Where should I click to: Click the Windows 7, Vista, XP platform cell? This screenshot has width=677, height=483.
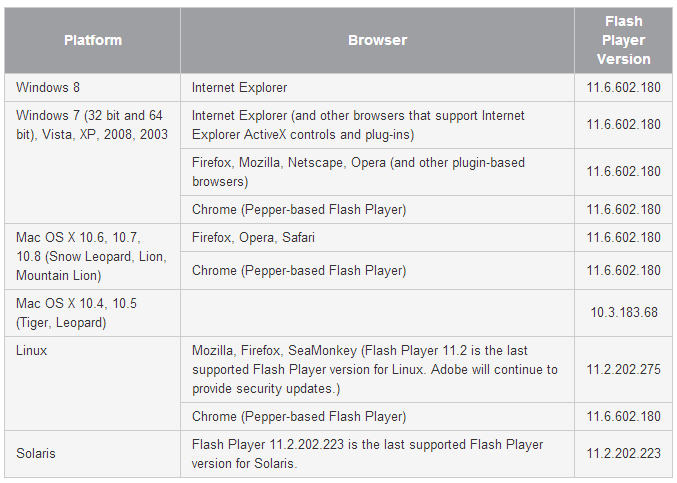pos(92,125)
